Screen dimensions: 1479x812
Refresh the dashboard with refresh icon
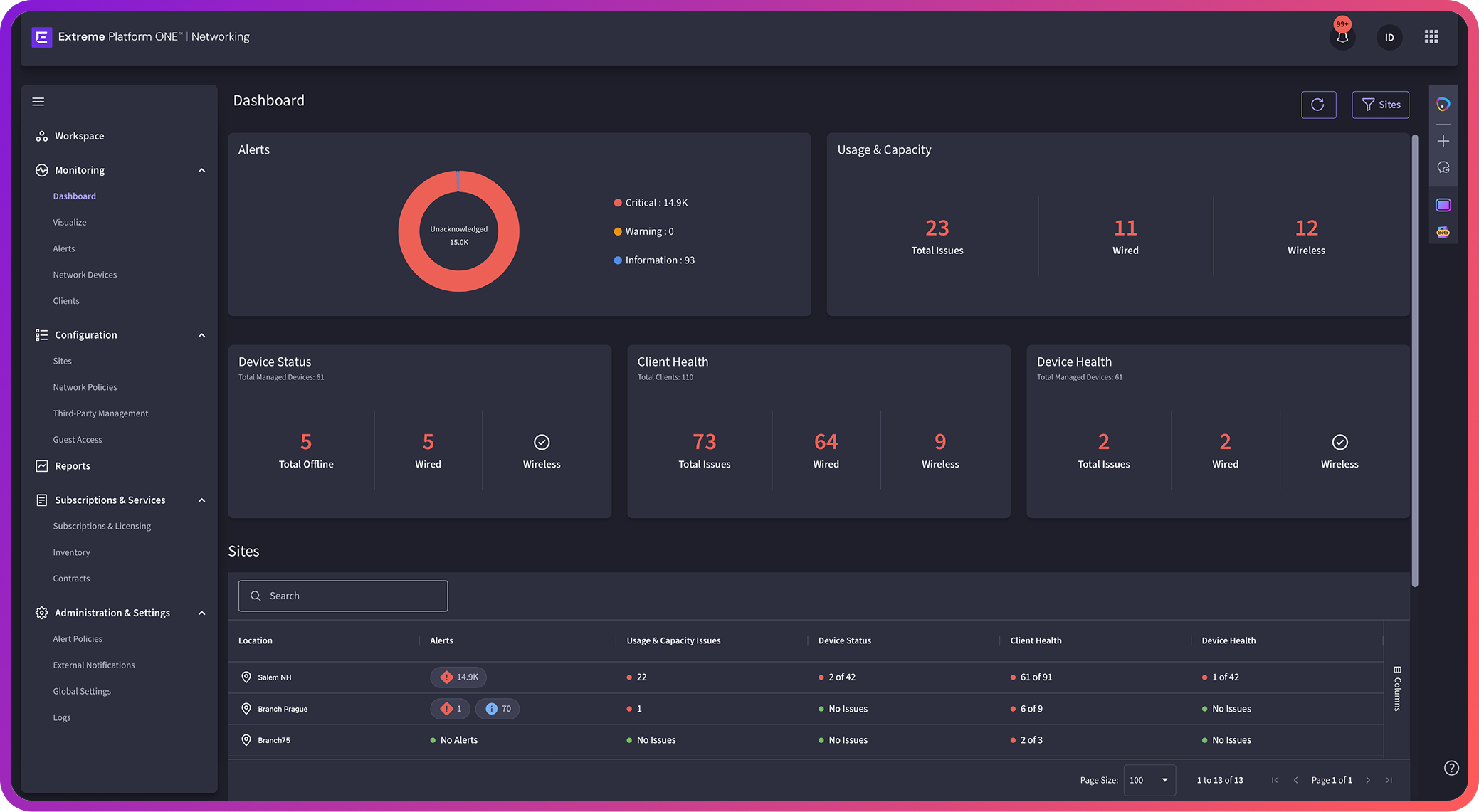point(1318,105)
